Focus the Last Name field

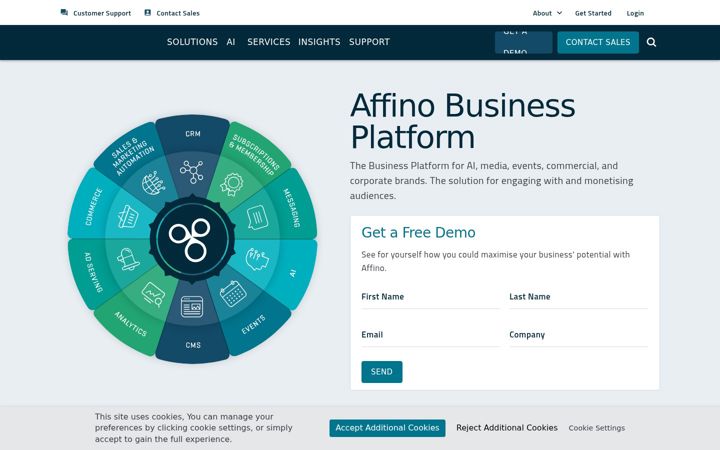[x=578, y=297]
